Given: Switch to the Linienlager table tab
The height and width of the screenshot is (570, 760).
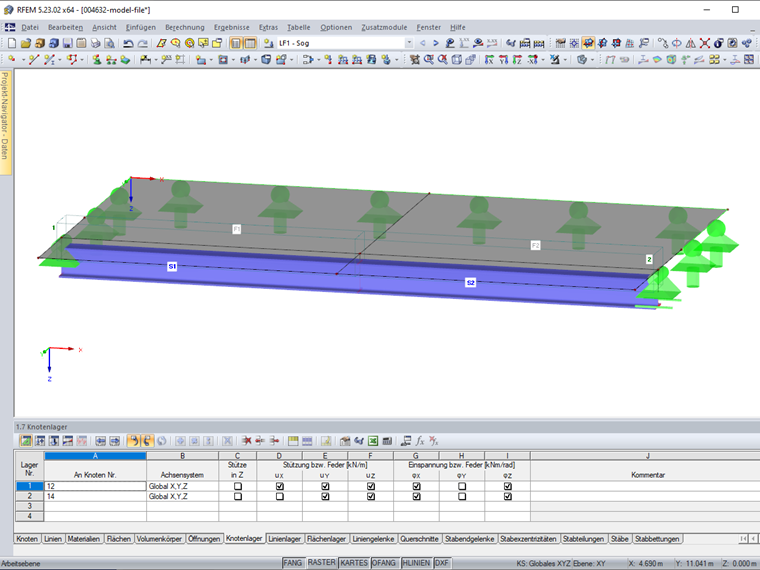Looking at the screenshot, I should click(x=285, y=538).
